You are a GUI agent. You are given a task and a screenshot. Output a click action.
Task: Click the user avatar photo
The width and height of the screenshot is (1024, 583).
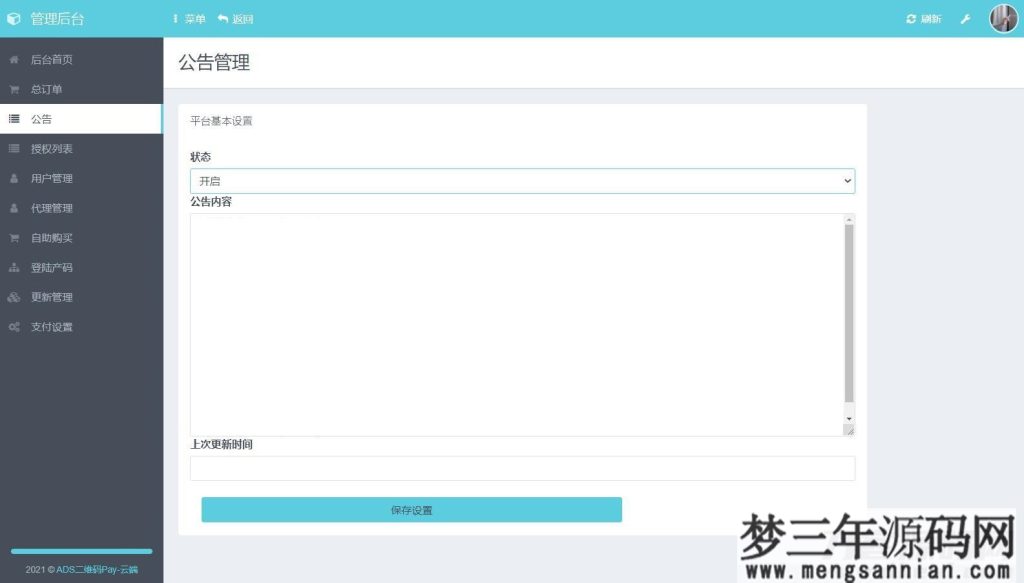click(x=1002, y=18)
